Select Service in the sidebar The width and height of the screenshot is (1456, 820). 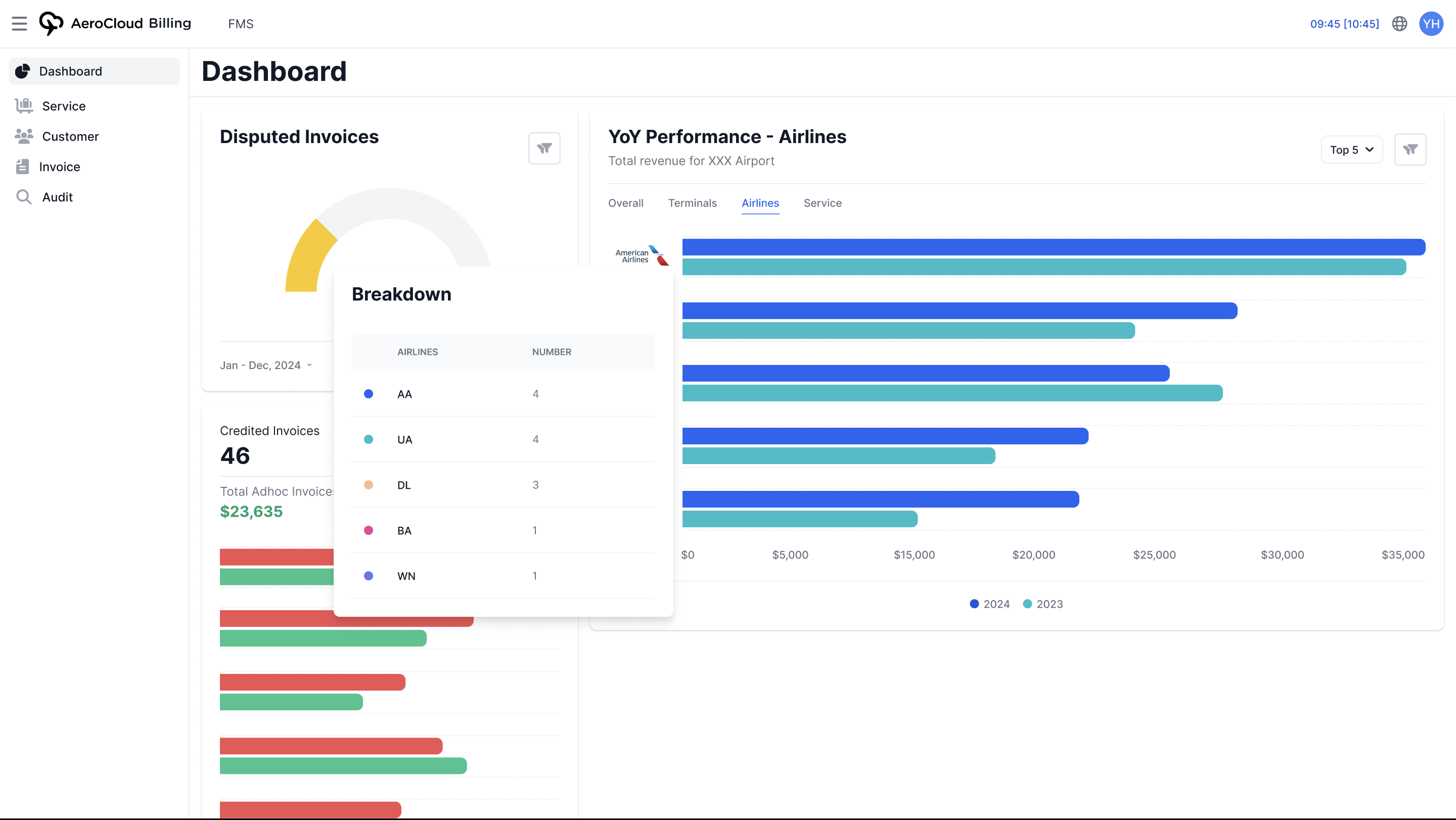tap(63, 106)
